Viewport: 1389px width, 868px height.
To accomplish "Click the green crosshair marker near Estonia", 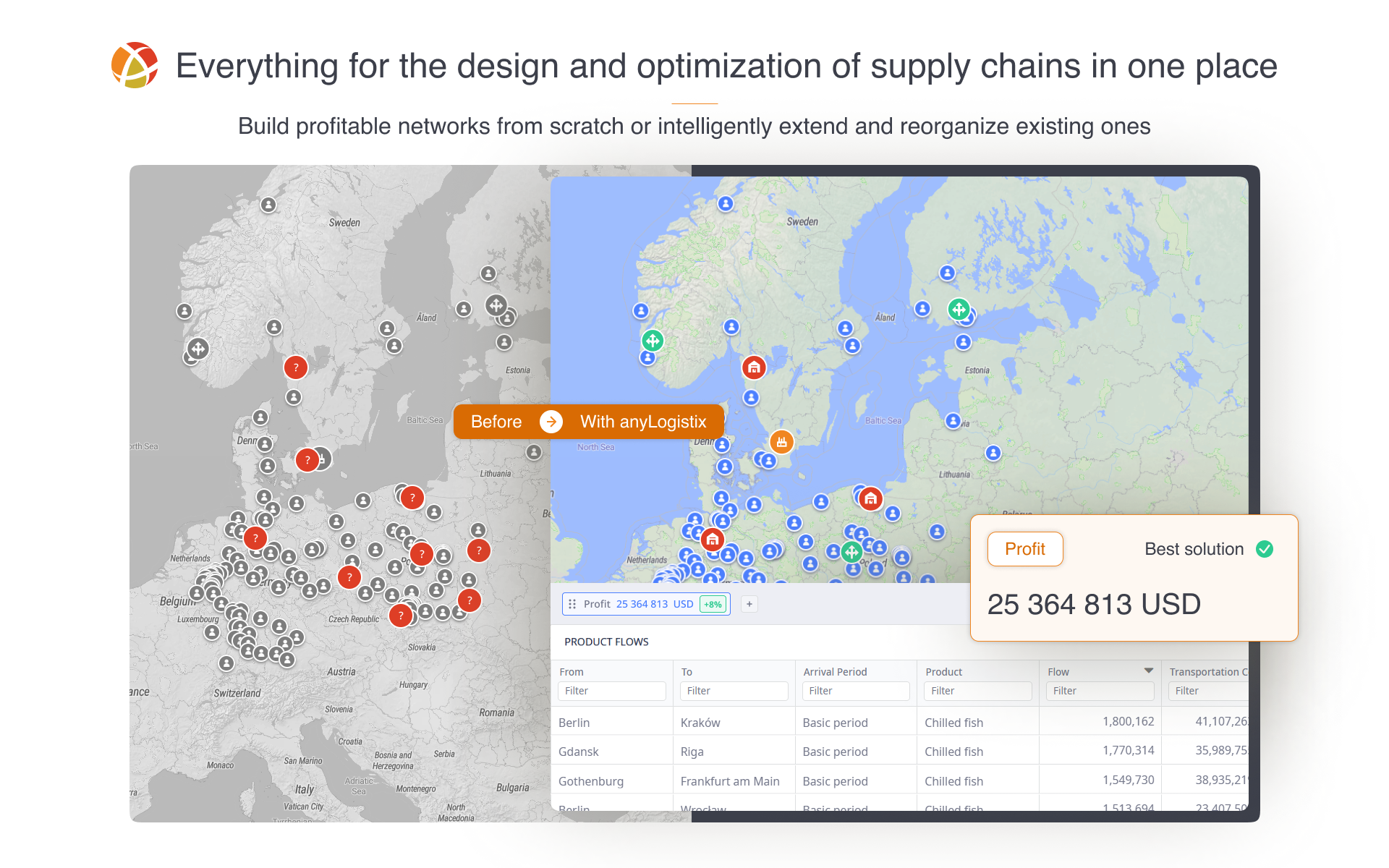I will (x=959, y=310).
